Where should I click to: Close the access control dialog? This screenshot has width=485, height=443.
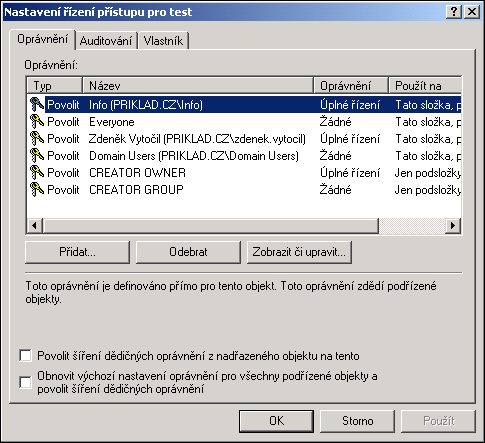click(472, 12)
